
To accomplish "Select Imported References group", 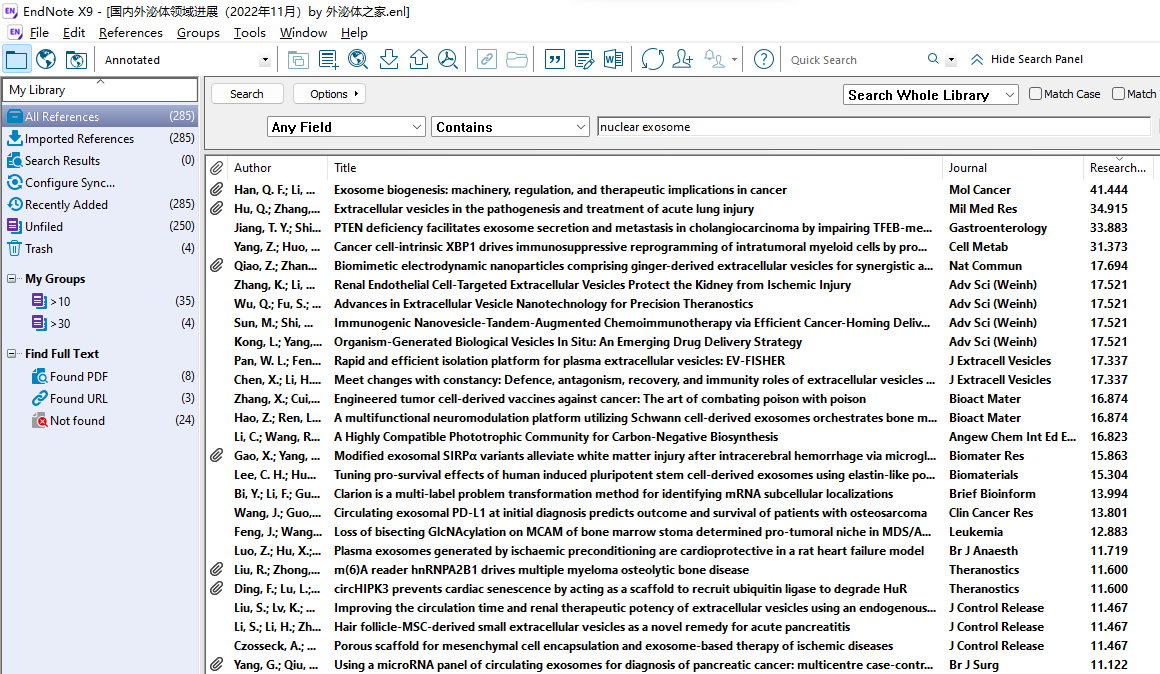I will [101, 138].
